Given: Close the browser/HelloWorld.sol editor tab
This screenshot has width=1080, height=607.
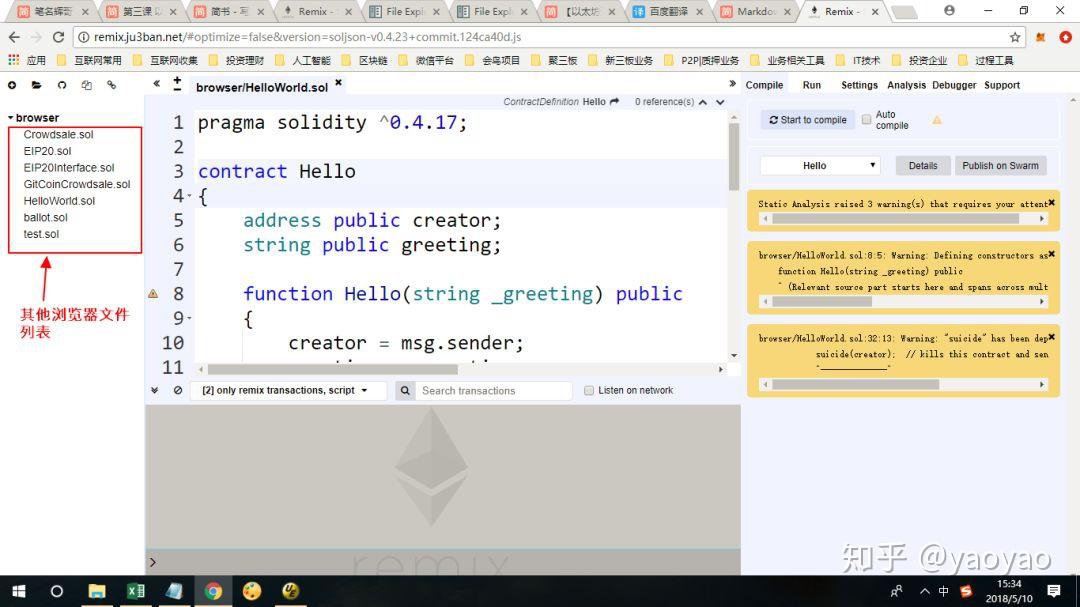Looking at the screenshot, I should 338,83.
